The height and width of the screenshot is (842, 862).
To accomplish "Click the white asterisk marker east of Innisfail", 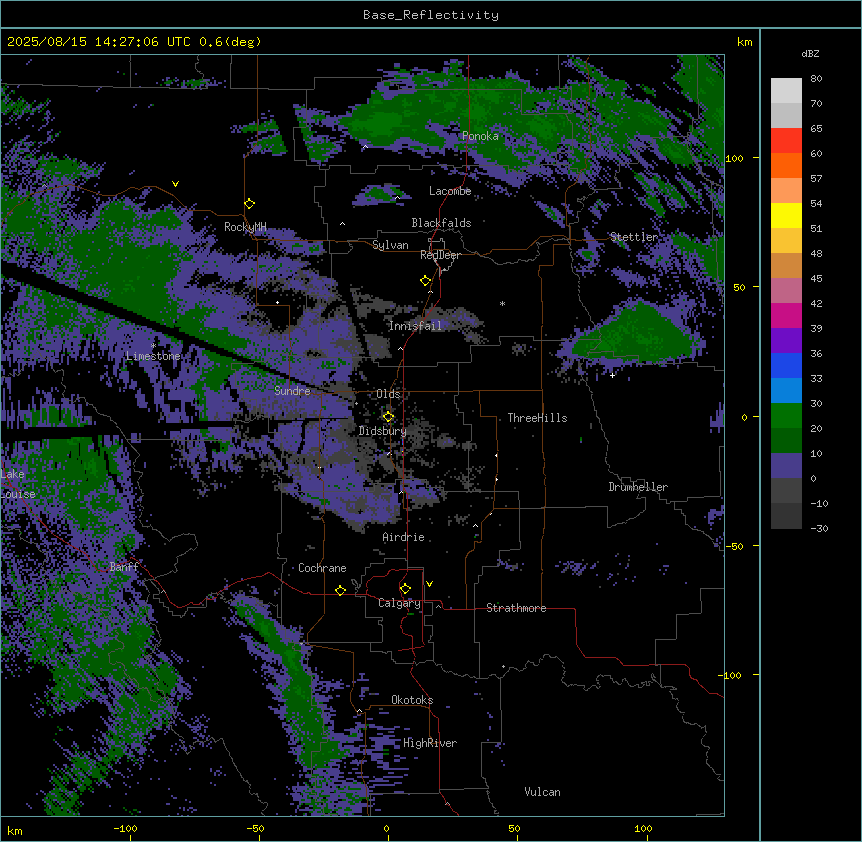I will coord(502,304).
